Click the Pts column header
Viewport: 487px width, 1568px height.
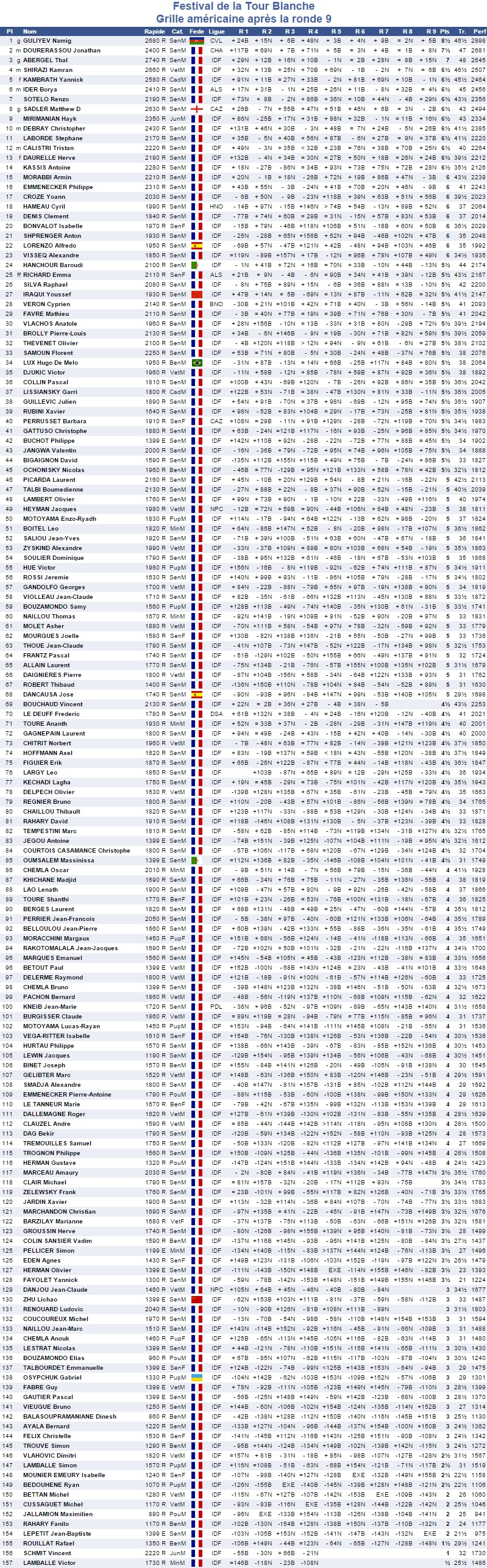click(445, 31)
